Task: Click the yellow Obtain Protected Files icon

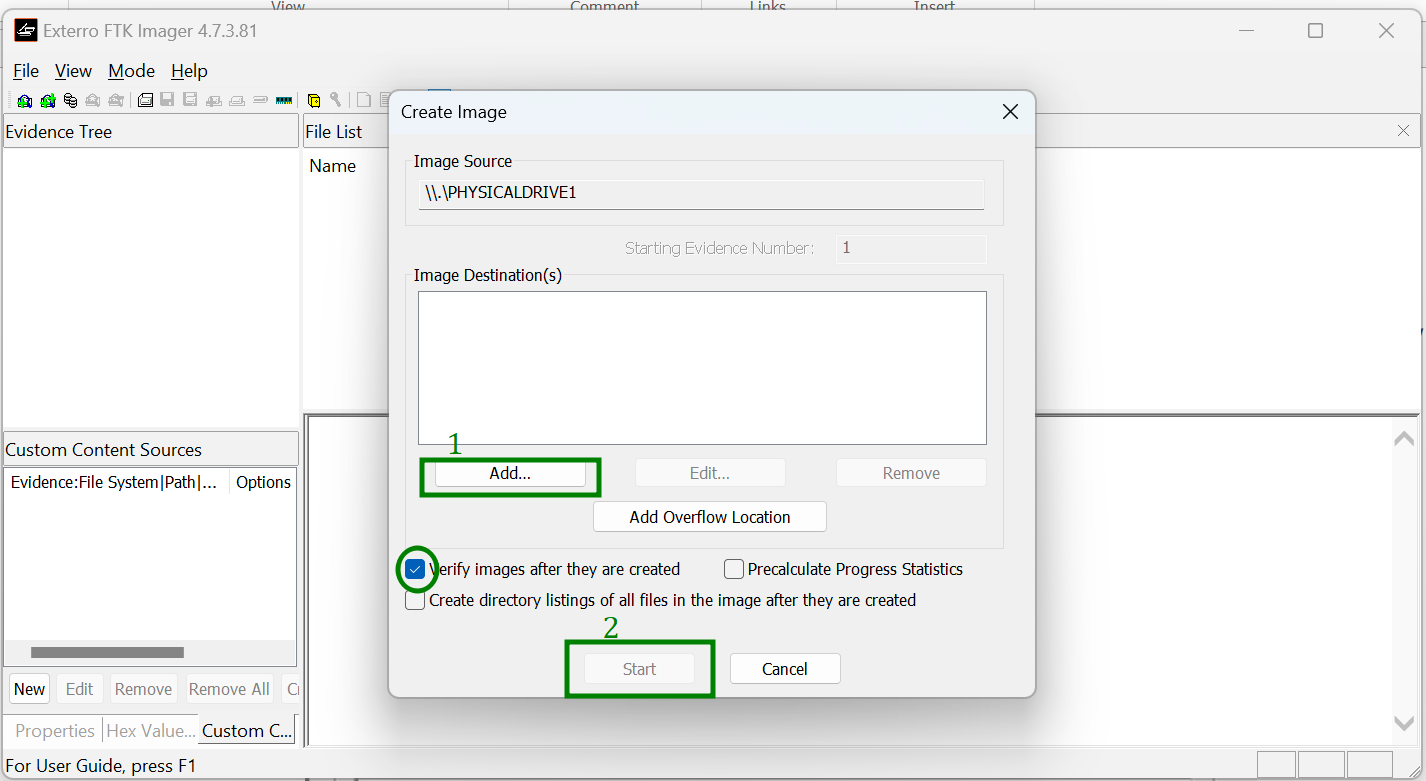Action: click(314, 100)
